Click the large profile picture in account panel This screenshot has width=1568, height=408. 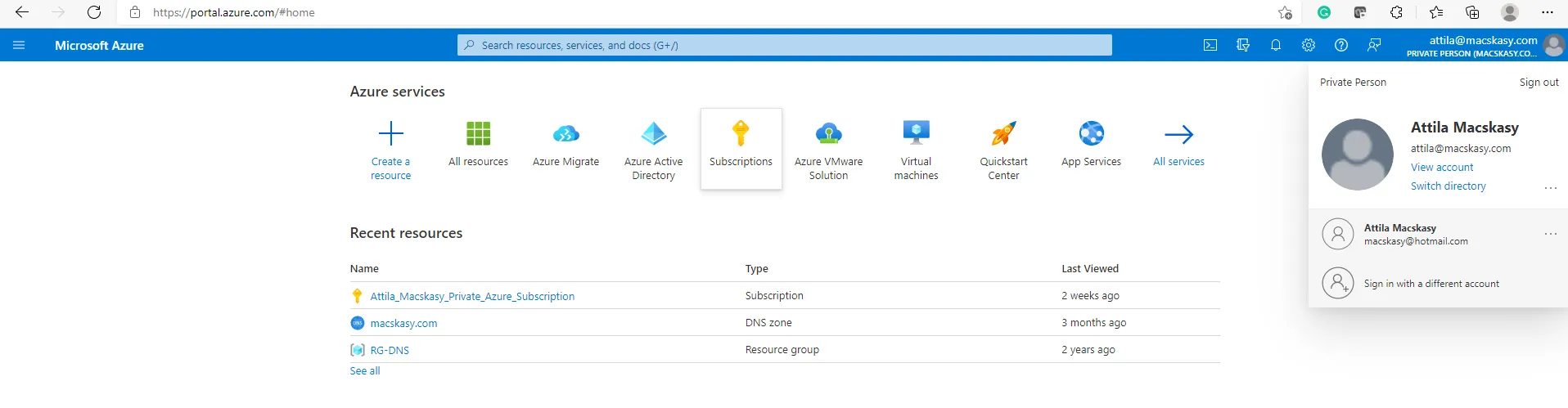click(x=1358, y=155)
